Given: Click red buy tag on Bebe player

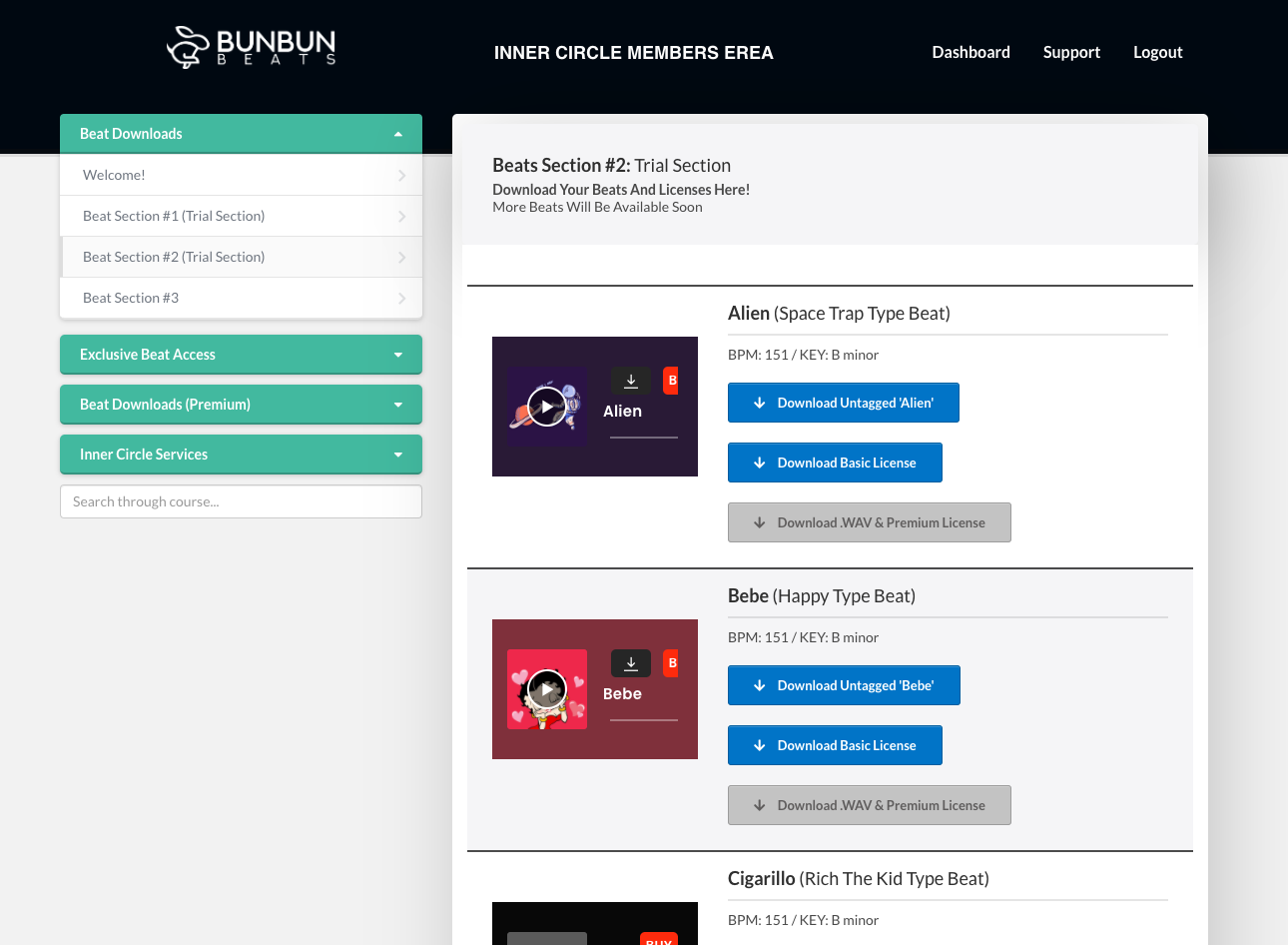Looking at the screenshot, I should (672, 663).
